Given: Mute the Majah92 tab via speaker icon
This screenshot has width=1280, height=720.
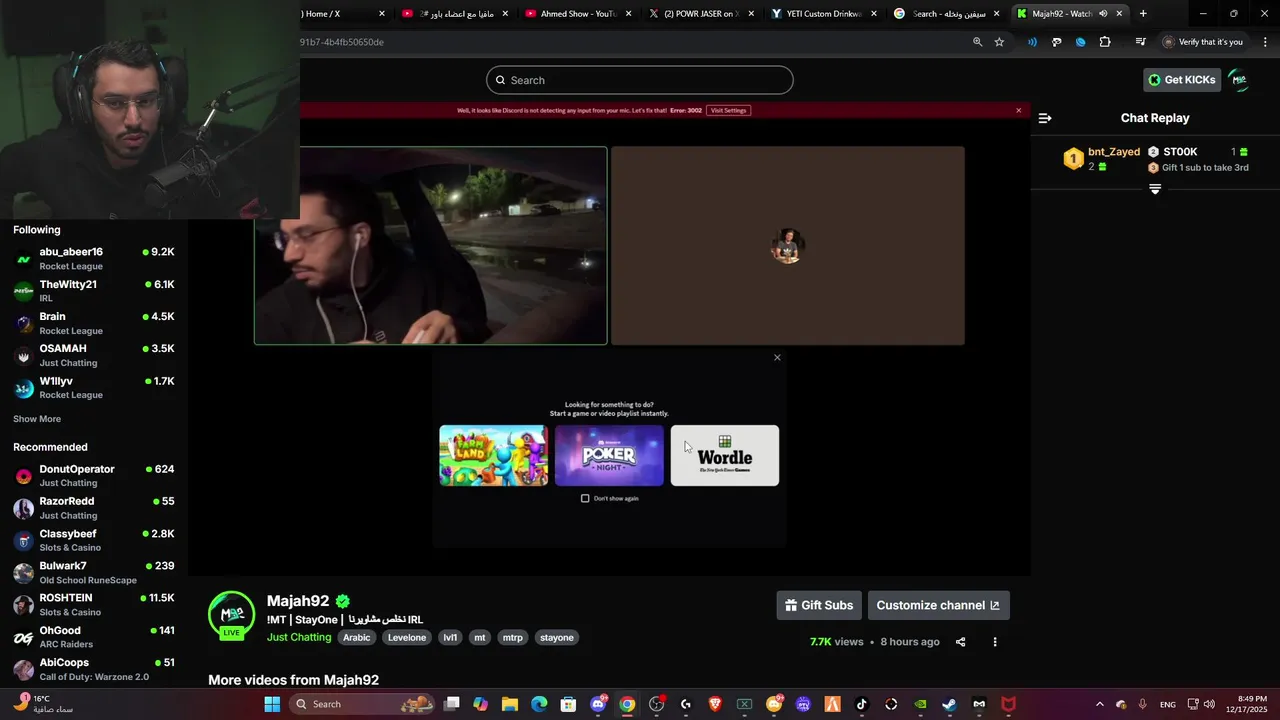Looking at the screenshot, I should [x=1103, y=14].
